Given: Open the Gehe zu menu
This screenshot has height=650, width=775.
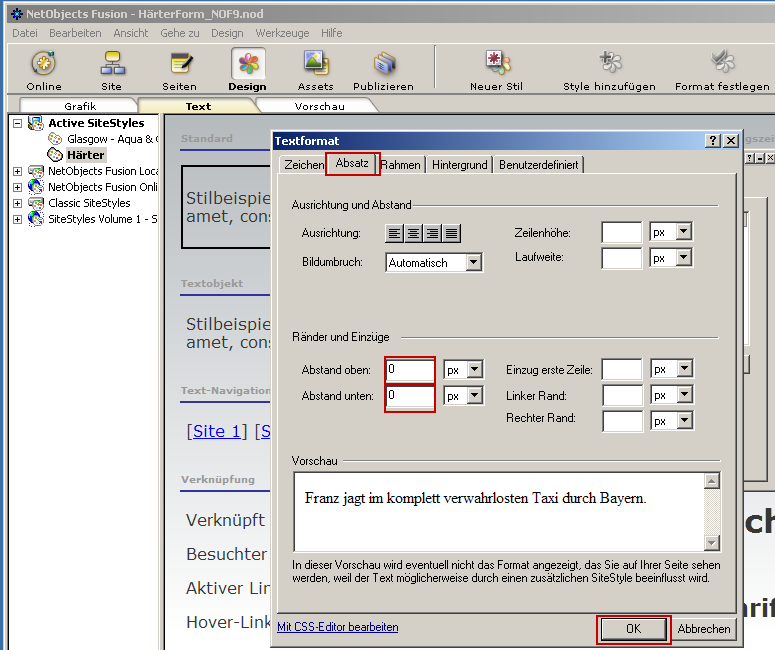Looking at the screenshot, I should [180, 33].
